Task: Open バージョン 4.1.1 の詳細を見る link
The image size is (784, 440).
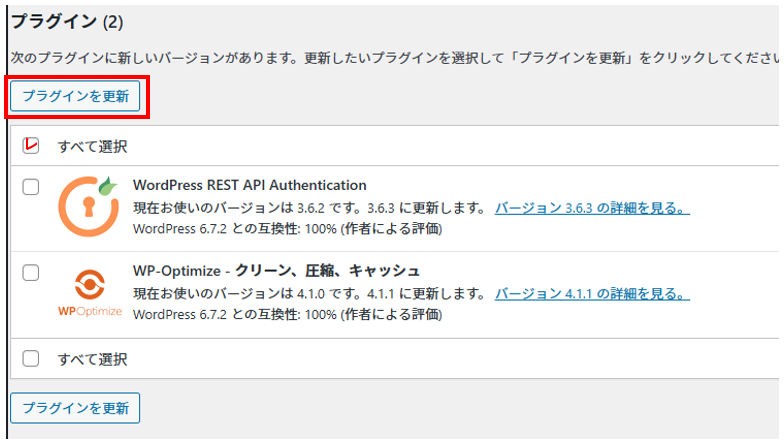Action: pos(592,294)
